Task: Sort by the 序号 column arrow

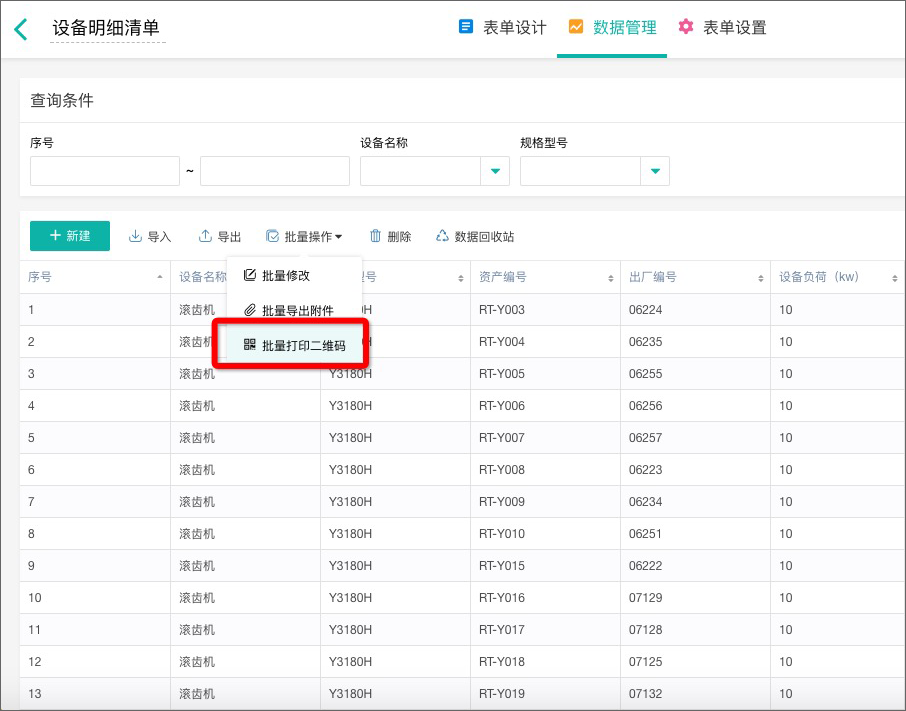Action: tap(160, 277)
